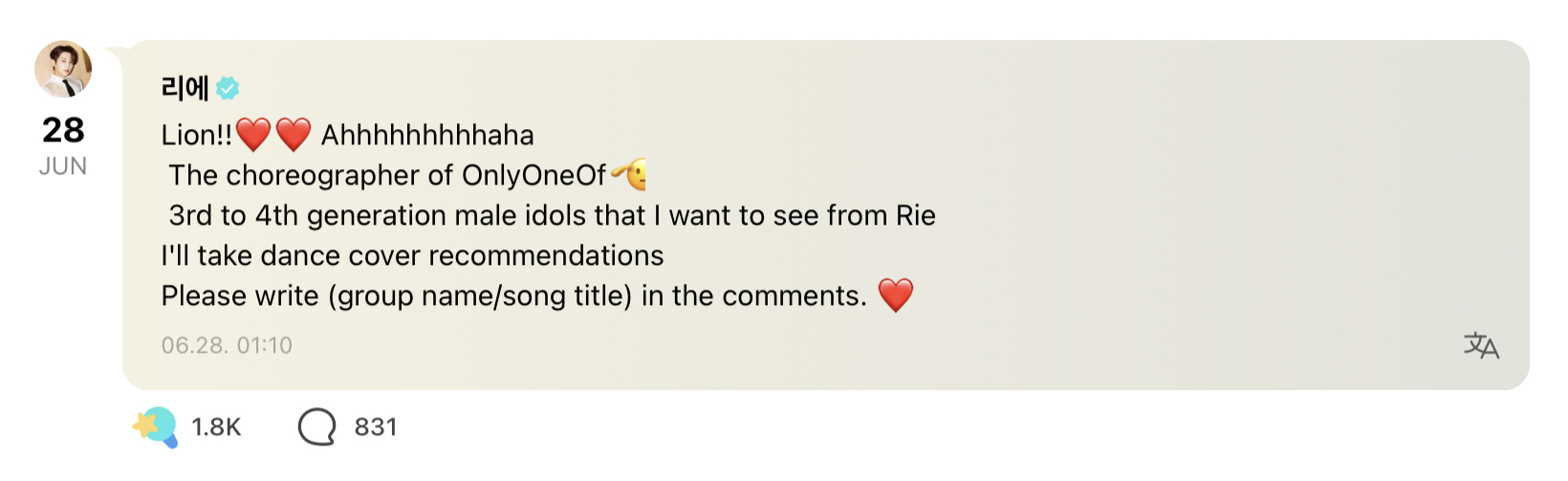This screenshot has width=1568, height=481.
Task: Click the verified badge next to 리에
Action: point(228,88)
